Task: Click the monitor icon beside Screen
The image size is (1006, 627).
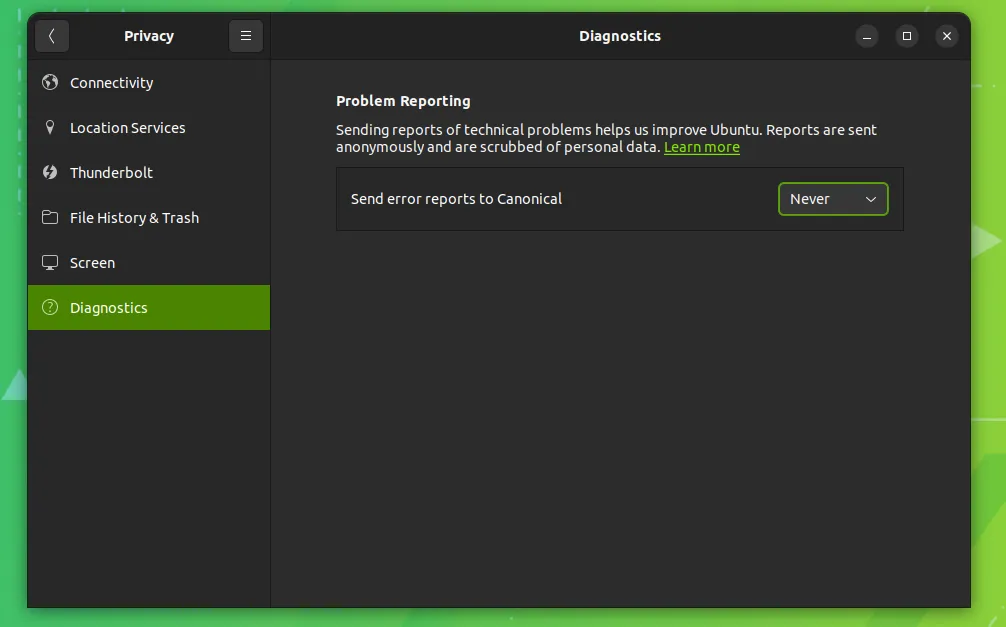Action: click(50, 263)
